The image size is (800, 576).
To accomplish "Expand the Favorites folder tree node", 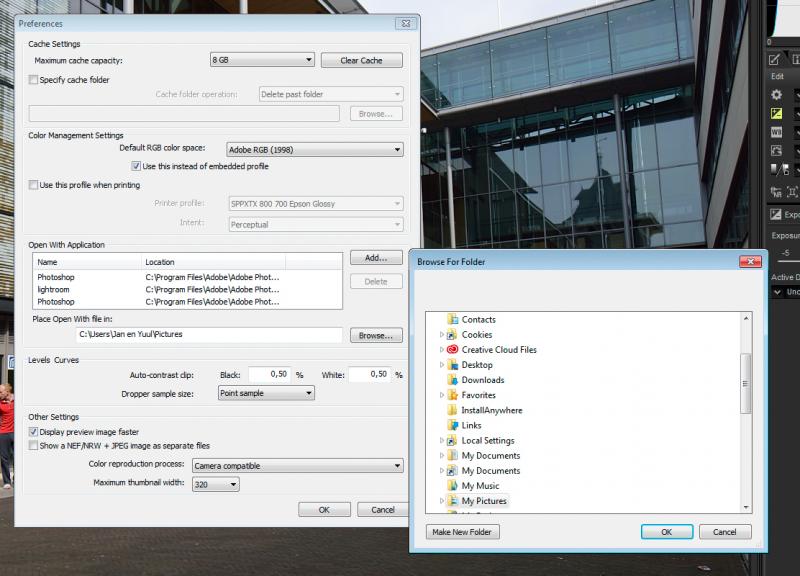I will [x=441, y=395].
